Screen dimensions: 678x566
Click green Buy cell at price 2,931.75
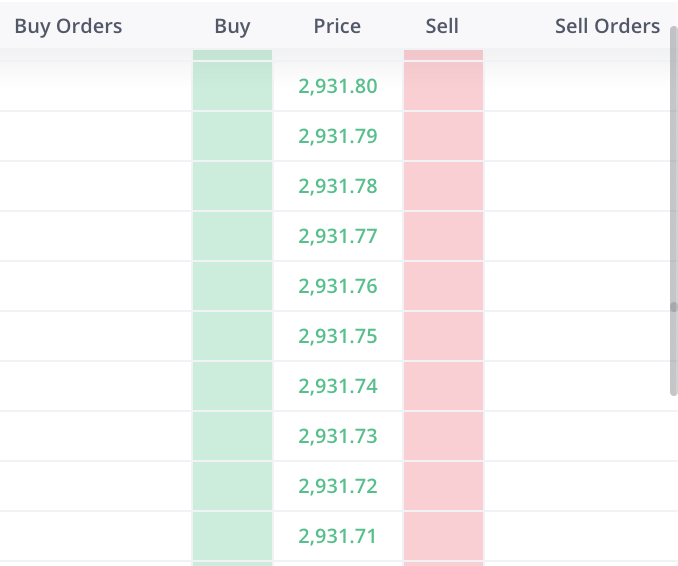pyautogui.click(x=232, y=336)
